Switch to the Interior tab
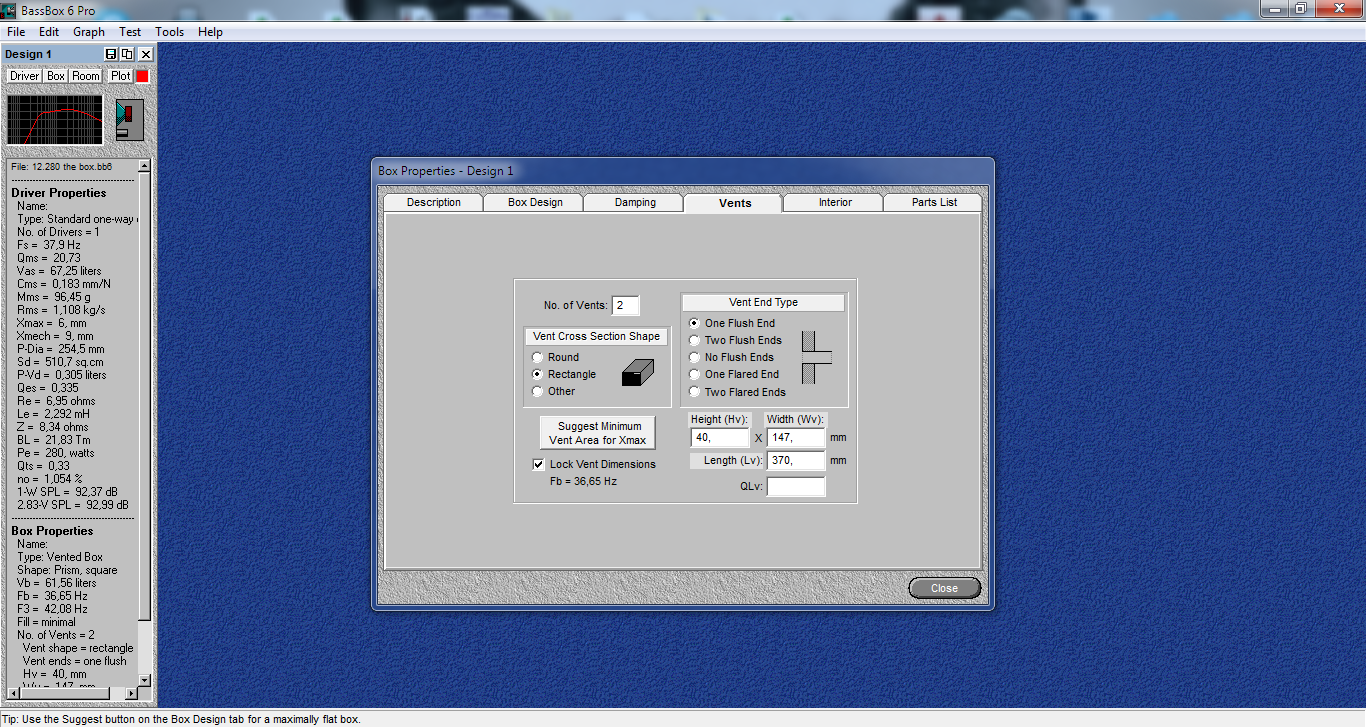 835,202
